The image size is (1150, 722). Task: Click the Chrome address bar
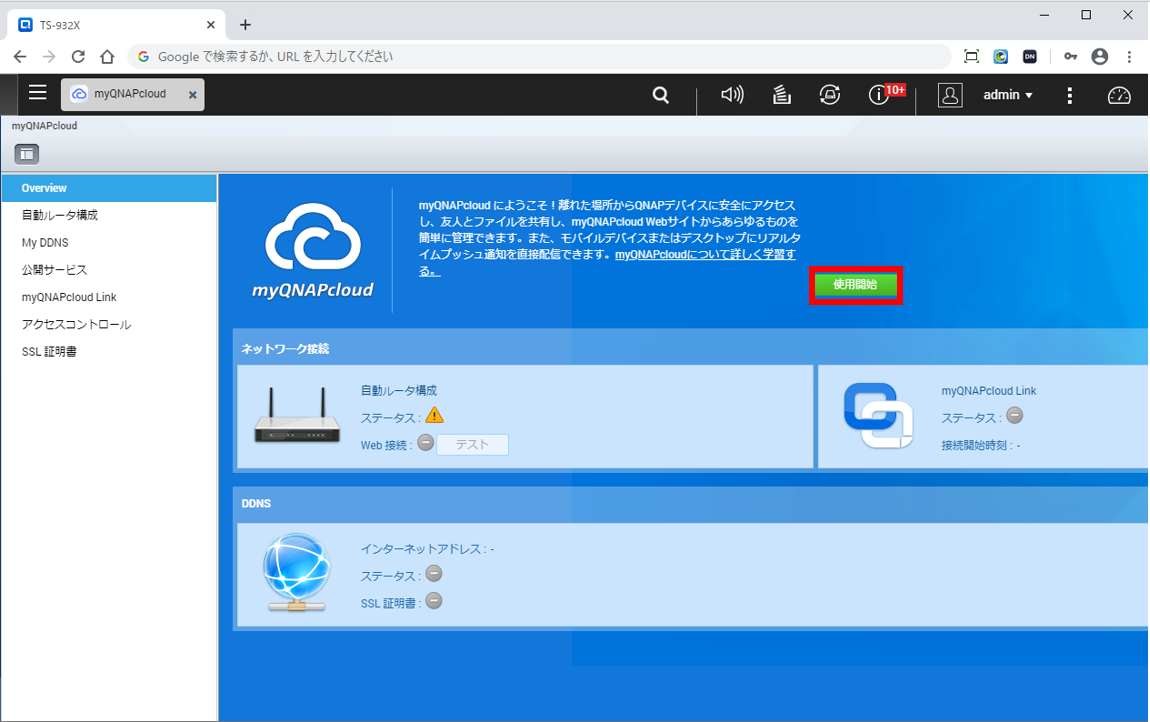tap(540, 57)
